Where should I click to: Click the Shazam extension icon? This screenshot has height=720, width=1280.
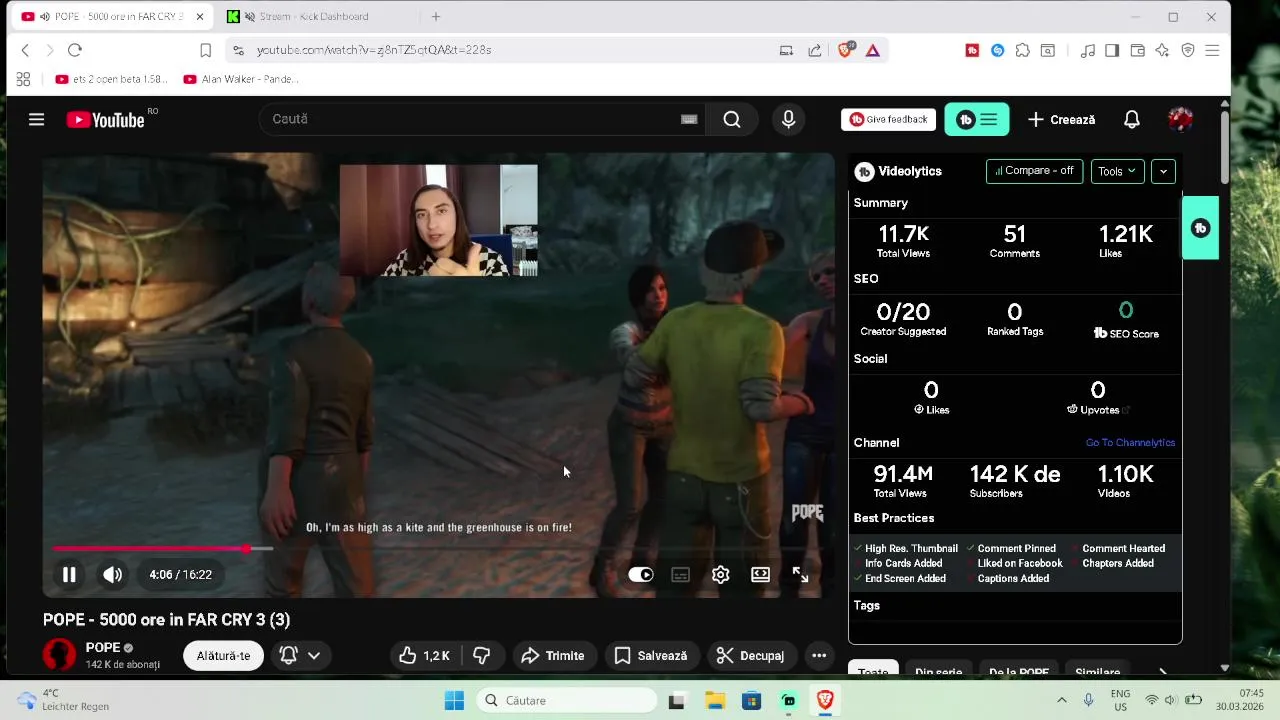click(997, 50)
